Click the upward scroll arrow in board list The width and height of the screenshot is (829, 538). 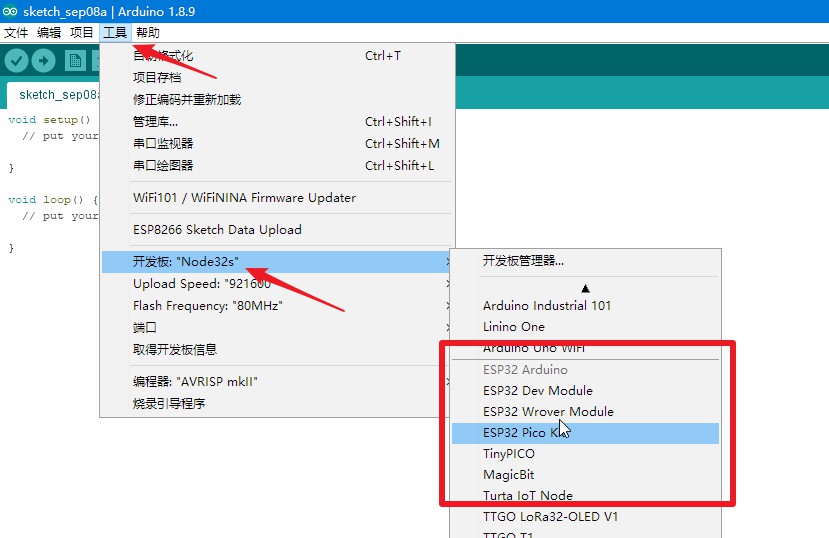[x=585, y=289]
